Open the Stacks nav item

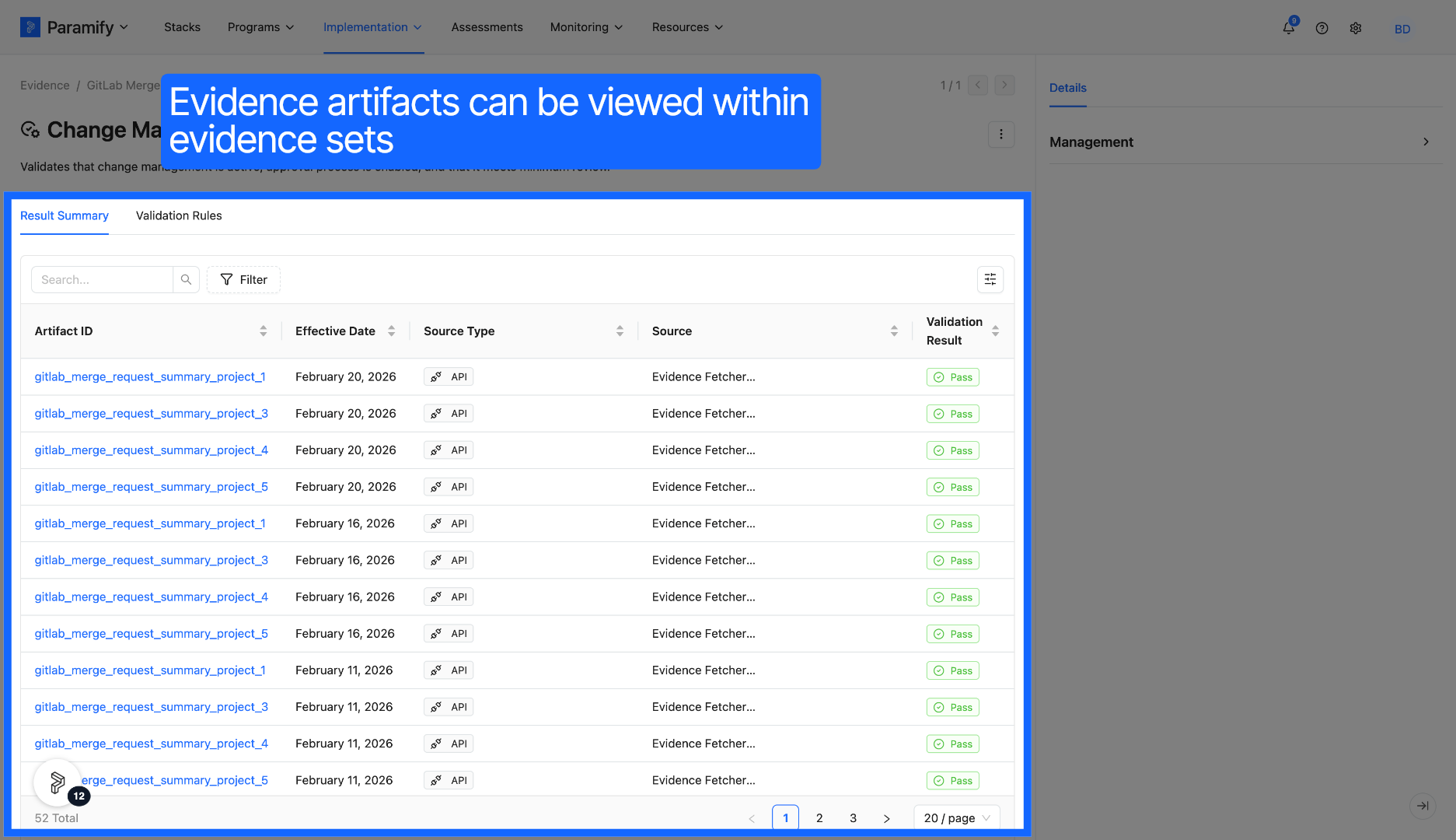click(182, 27)
